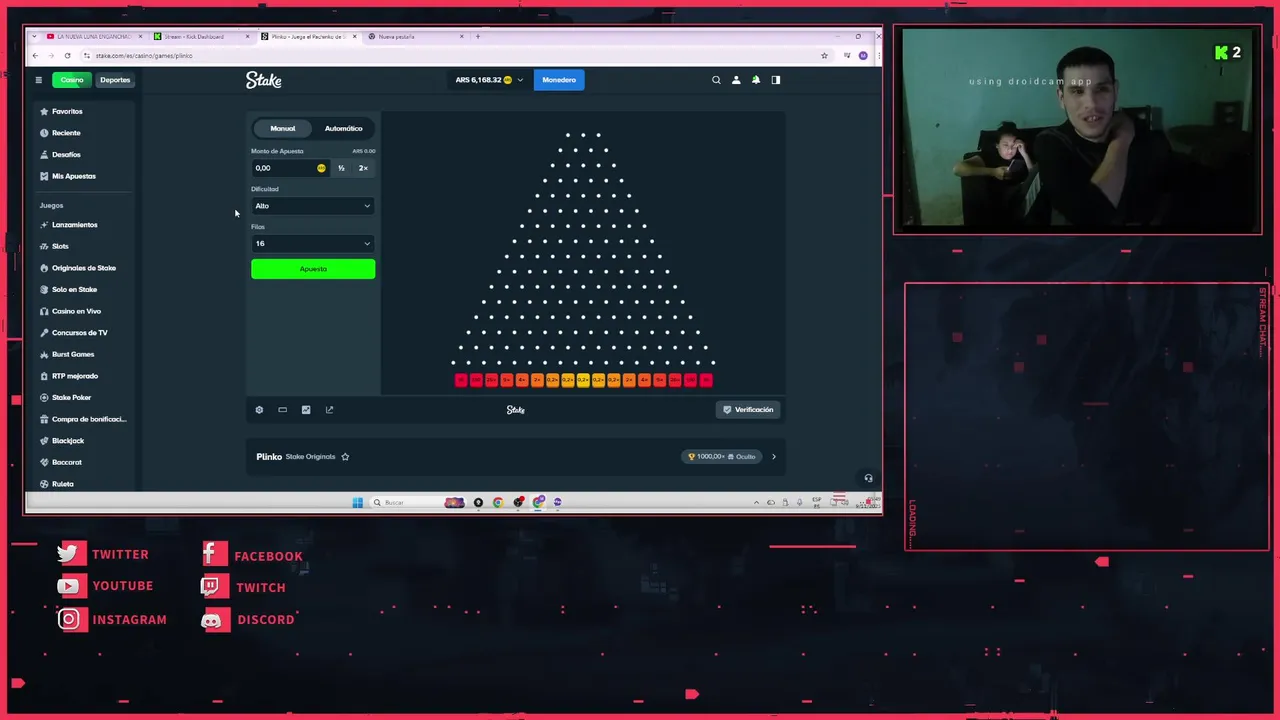
Task: Open the hamburger menu beside Casino
Action: click(x=38, y=80)
